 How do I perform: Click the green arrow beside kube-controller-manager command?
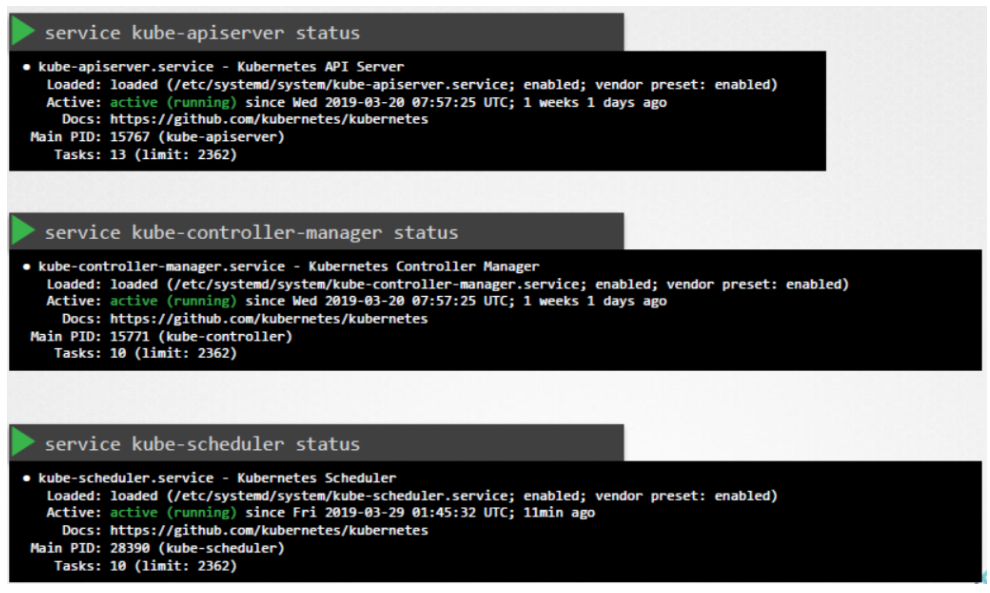point(24,232)
